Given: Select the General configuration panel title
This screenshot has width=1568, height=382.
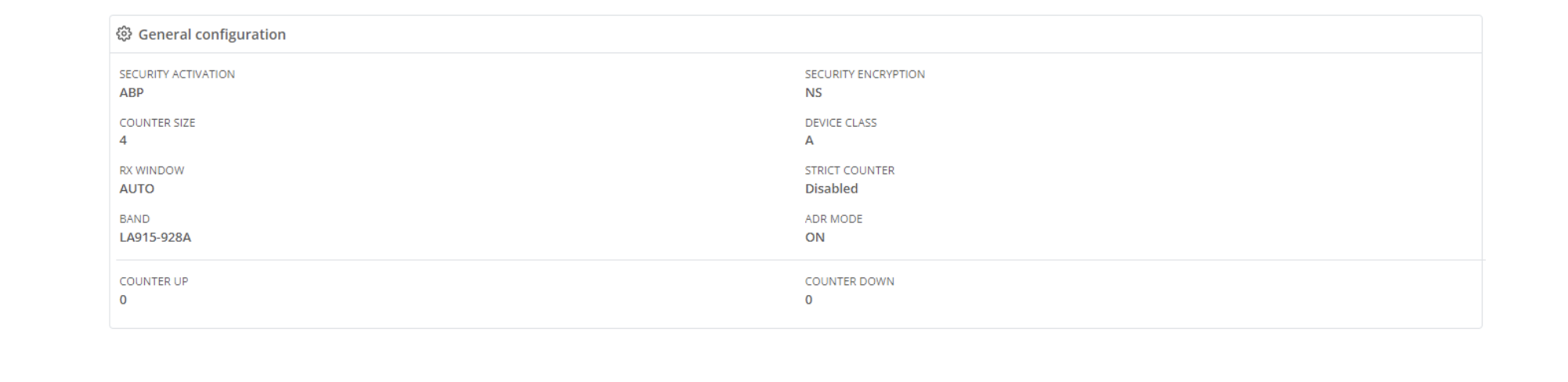Looking at the screenshot, I should click(212, 34).
